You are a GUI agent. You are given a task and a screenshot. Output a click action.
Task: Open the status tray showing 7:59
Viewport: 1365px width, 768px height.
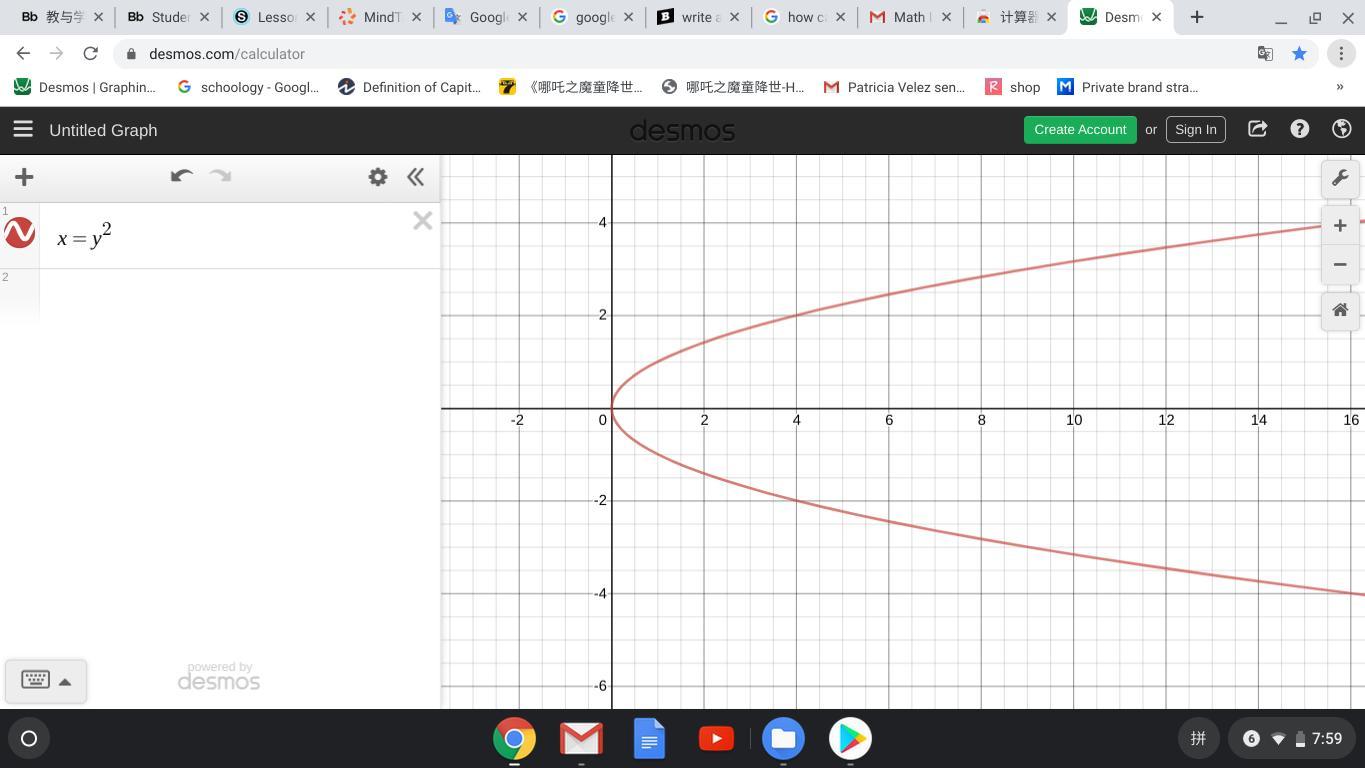[1292, 739]
